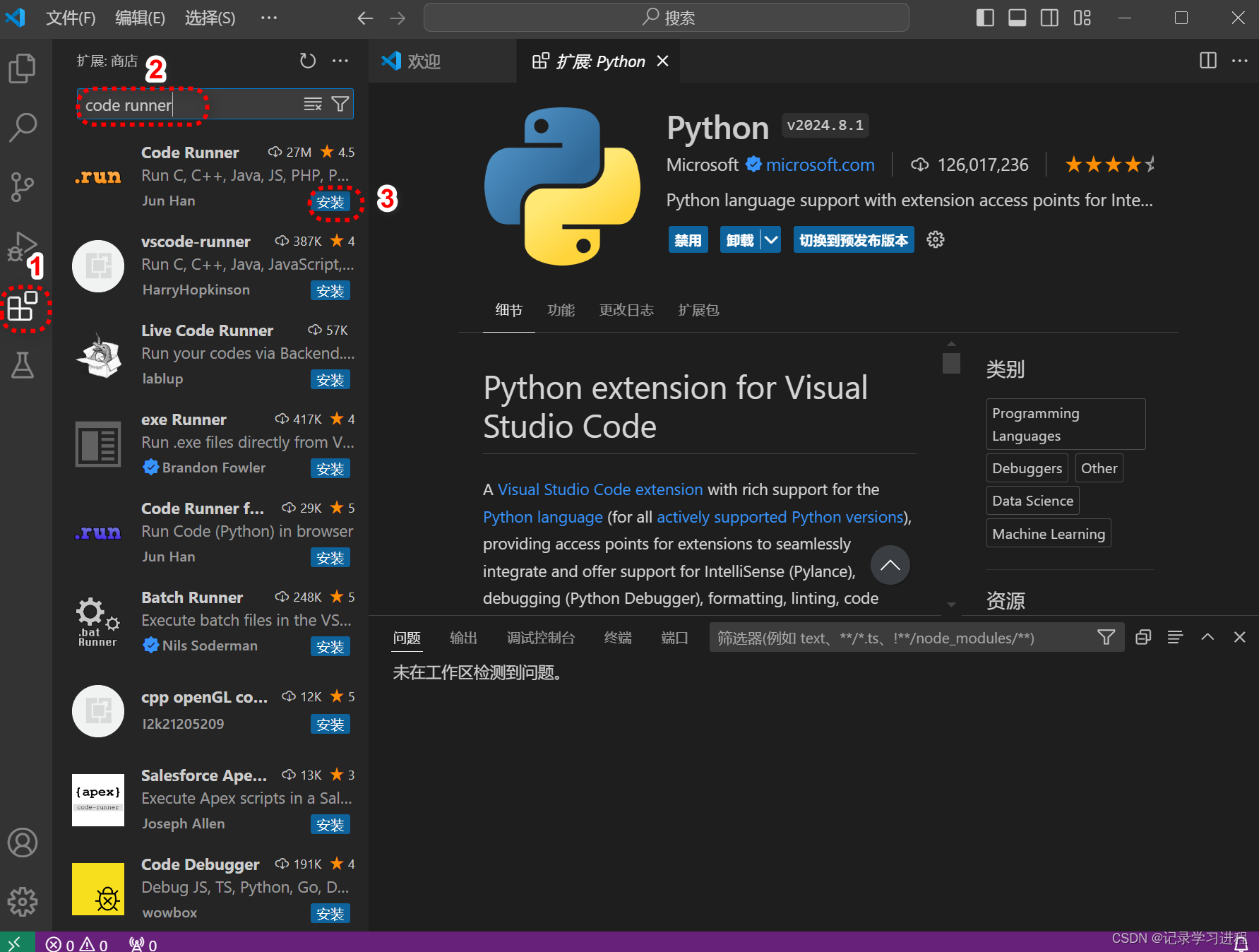Expand the uninstall dropdown arrow
Image resolution: width=1259 pixels, height=952 pixels.
tap(771, 240)
